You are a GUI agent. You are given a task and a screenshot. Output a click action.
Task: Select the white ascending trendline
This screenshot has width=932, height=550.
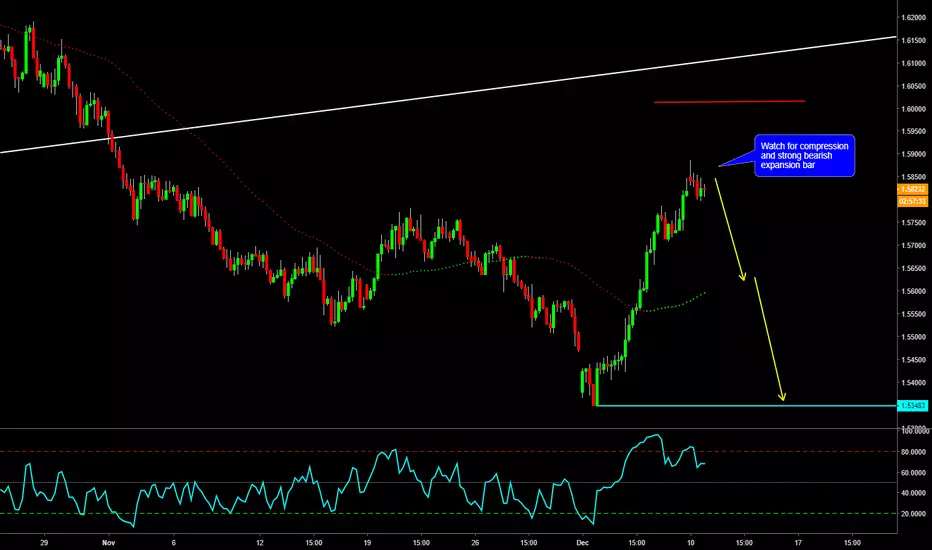click(448, 95)
